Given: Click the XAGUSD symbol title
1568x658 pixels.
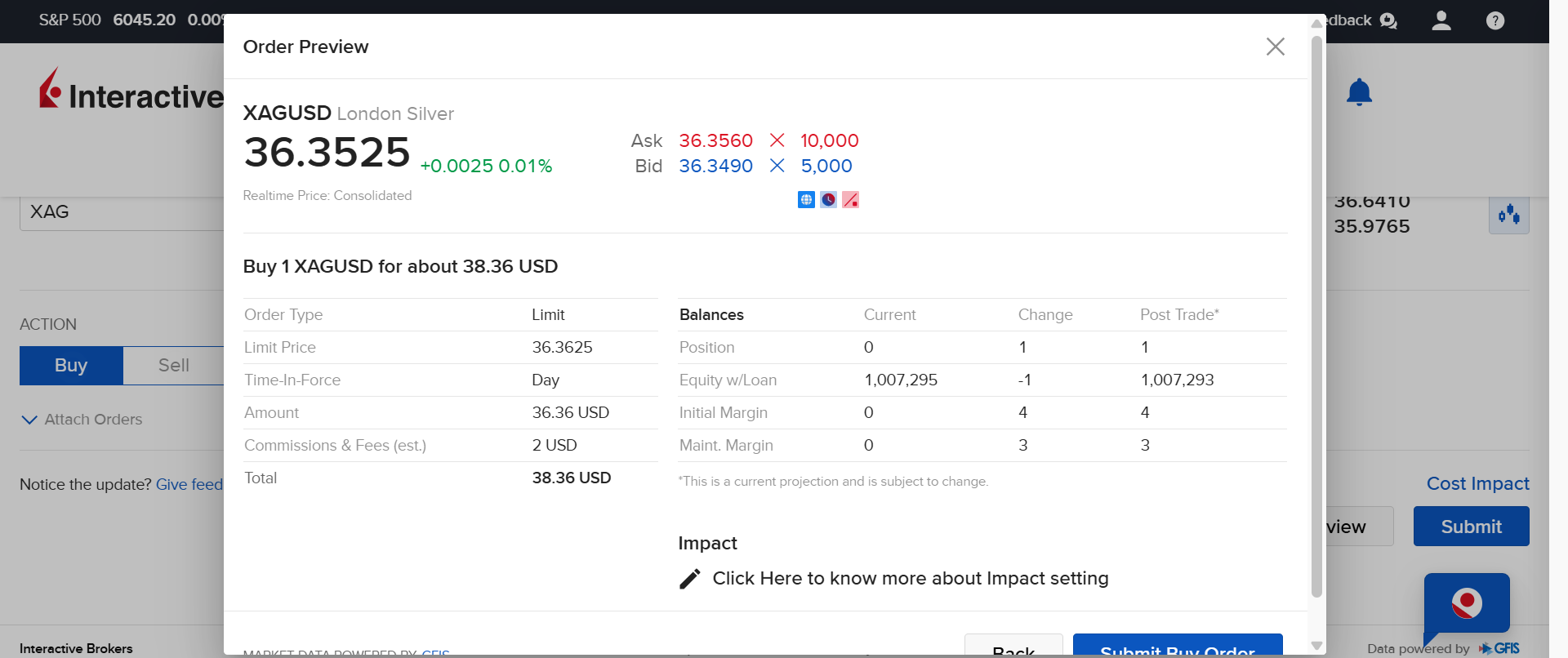Looking at the screenshot, I should (x=287, y=113).
